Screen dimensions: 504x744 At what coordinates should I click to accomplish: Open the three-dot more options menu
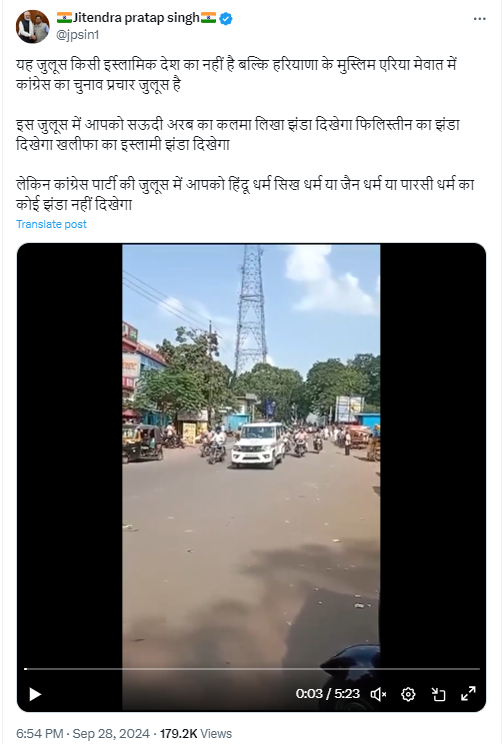pos(480,19)
